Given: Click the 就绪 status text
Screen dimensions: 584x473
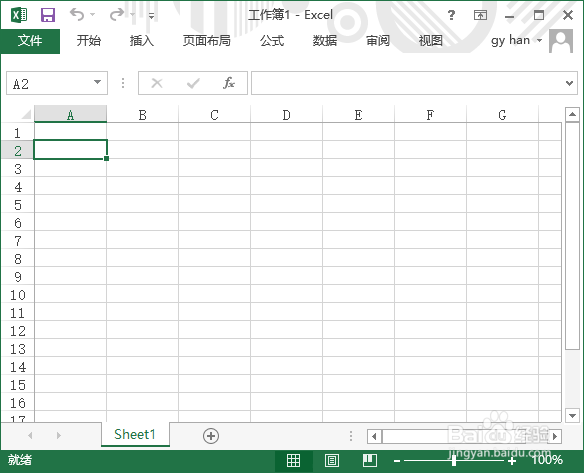Looking at the screenshot, I should coord(20,460).
